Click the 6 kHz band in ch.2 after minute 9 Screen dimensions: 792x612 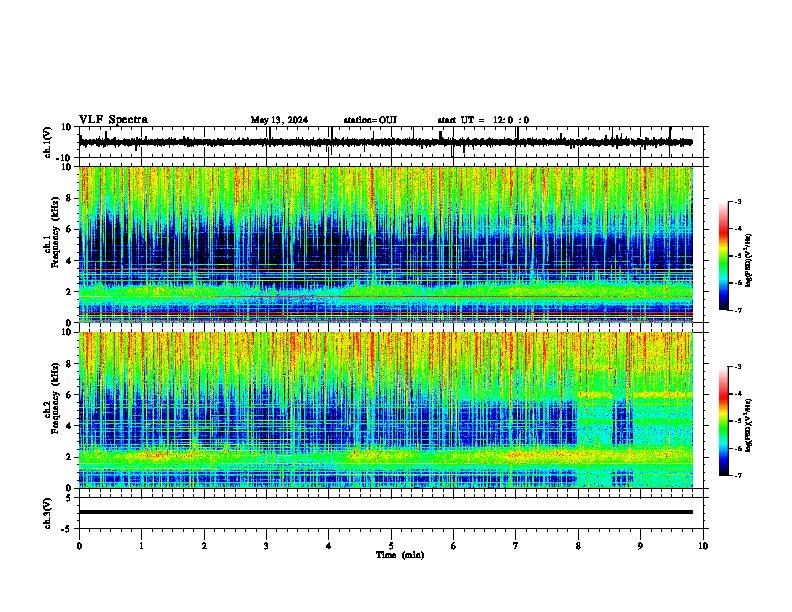point(663,394)
